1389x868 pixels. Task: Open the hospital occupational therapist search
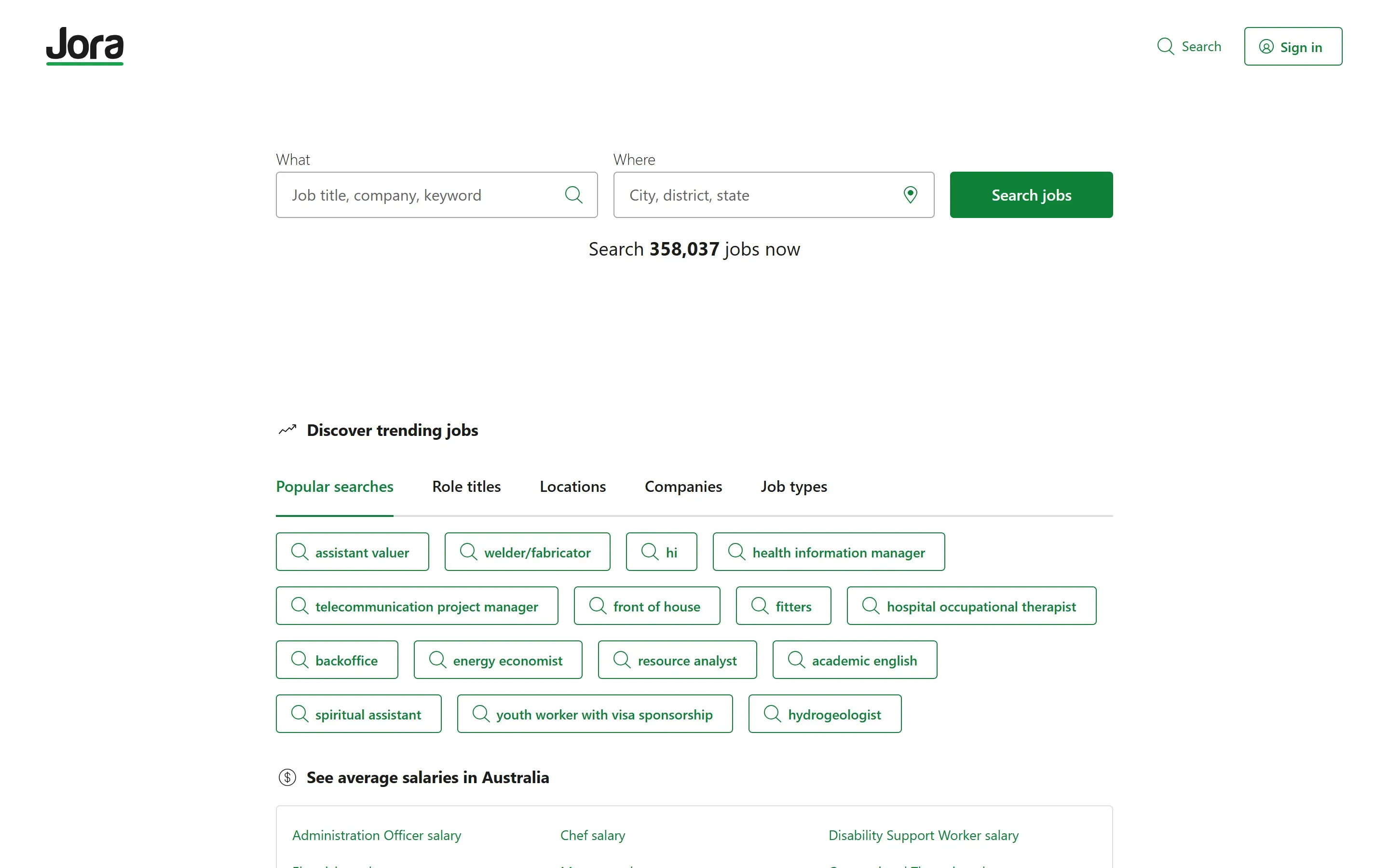971,606
